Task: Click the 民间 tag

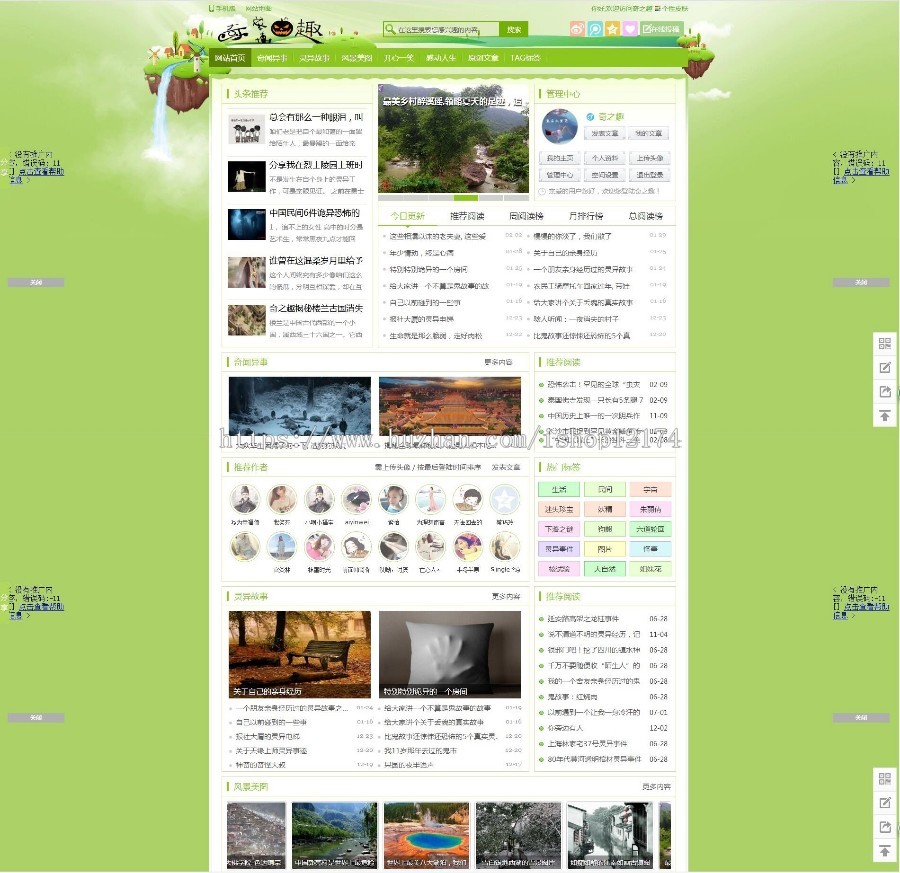Action: pos(604,490)
